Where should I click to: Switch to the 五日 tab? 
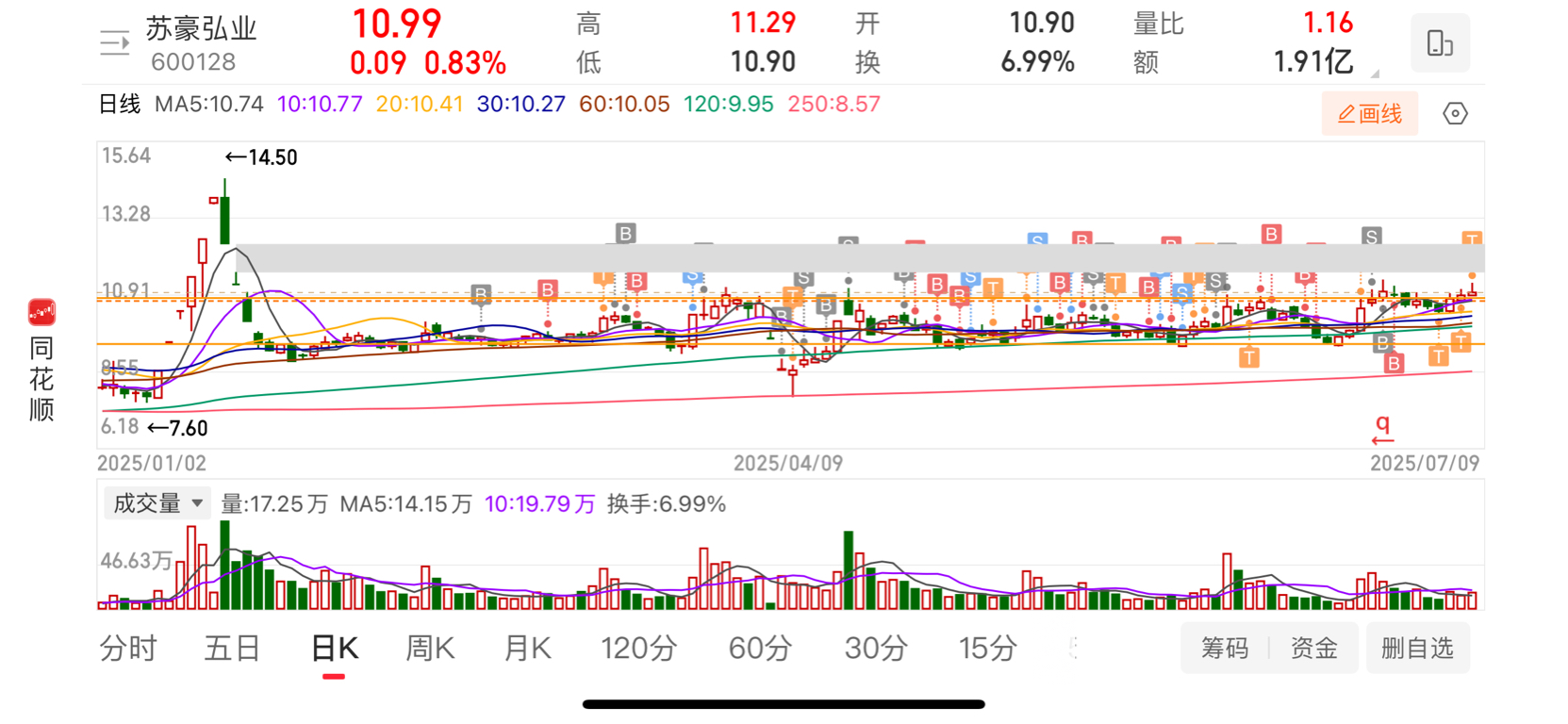point(233,649)
